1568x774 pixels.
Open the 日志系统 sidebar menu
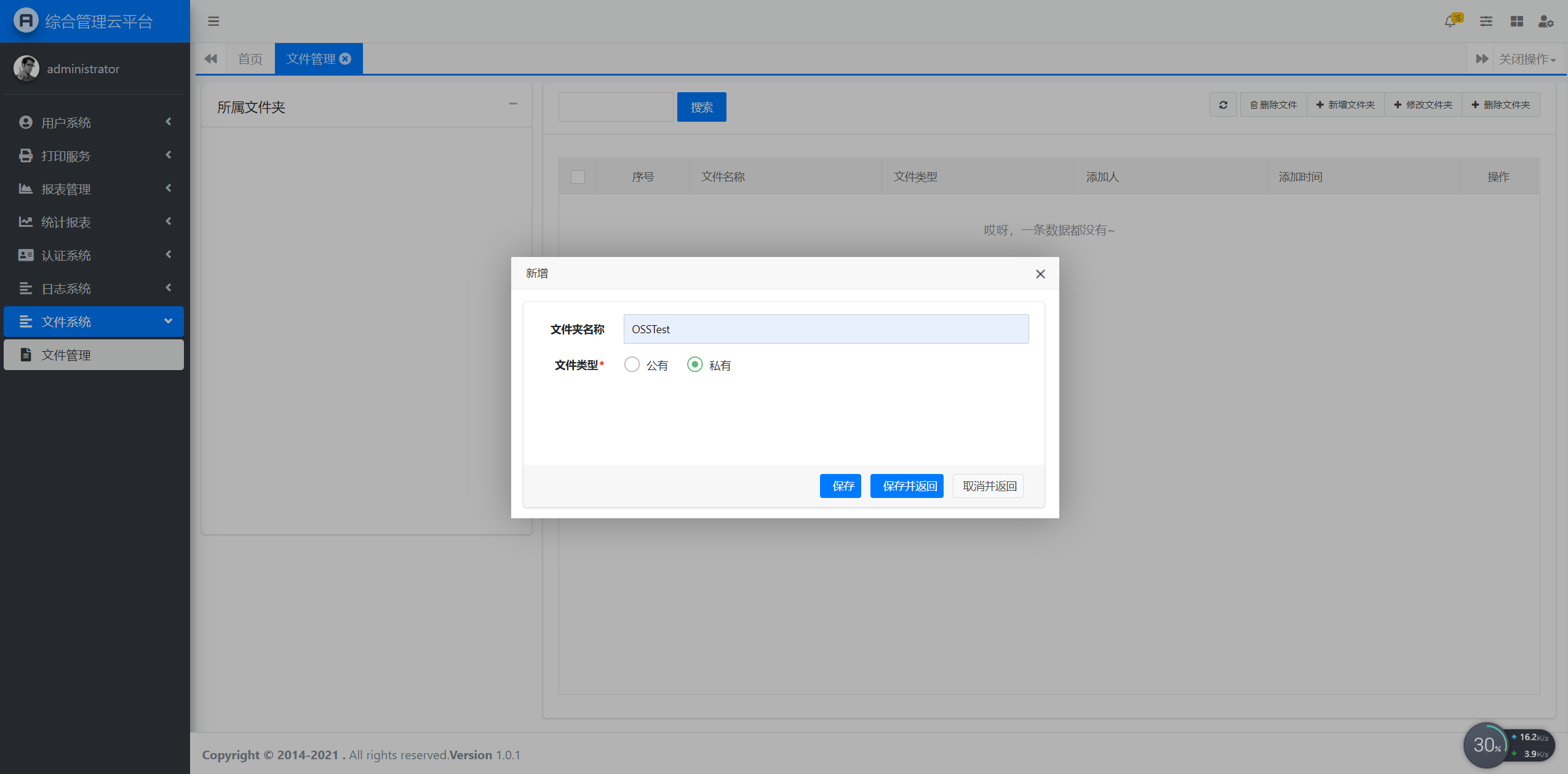[94, 288]
